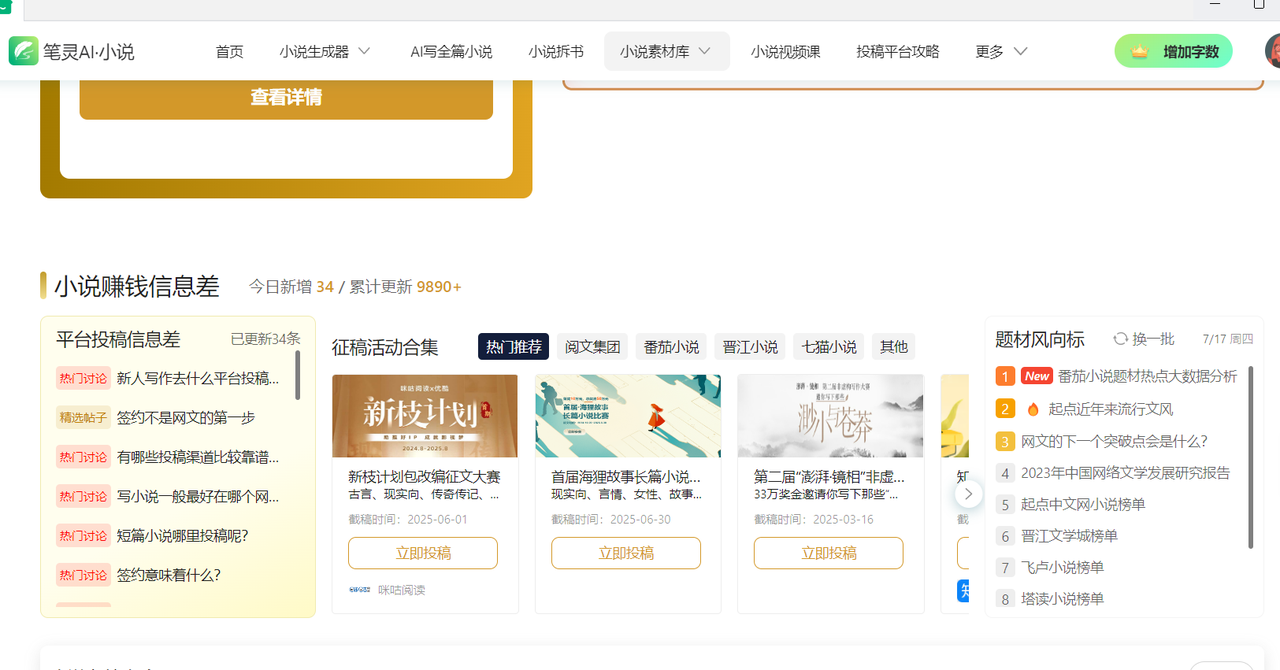
Task: Select the 七猫小说 filter tab
Action: (829, 347)
